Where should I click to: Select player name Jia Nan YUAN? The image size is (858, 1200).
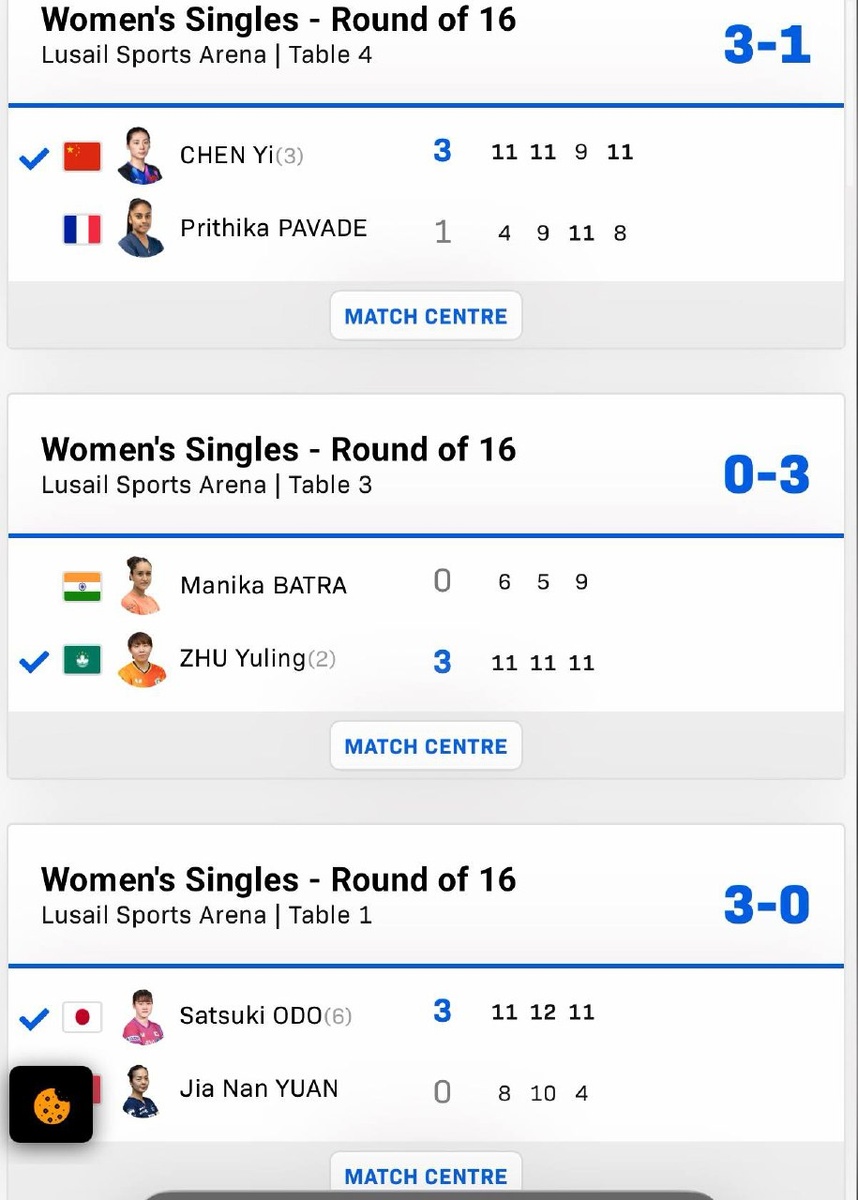259,1088
